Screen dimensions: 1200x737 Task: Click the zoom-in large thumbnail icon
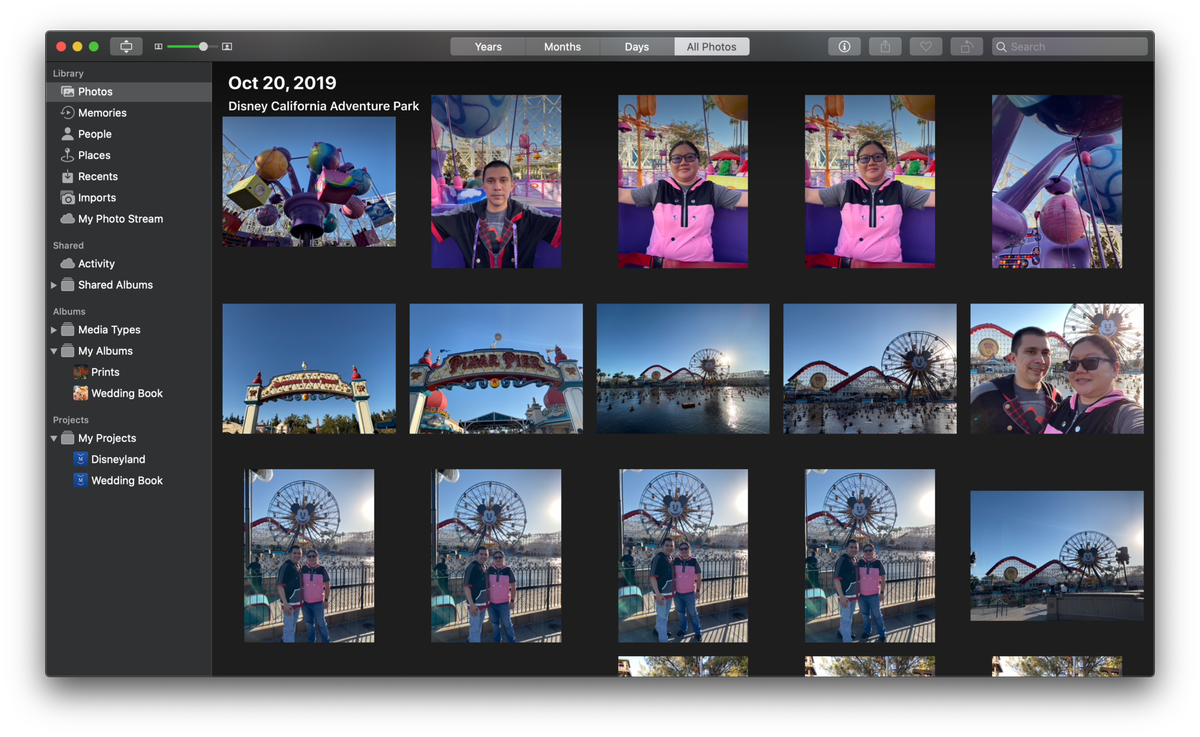pos(227,47)
